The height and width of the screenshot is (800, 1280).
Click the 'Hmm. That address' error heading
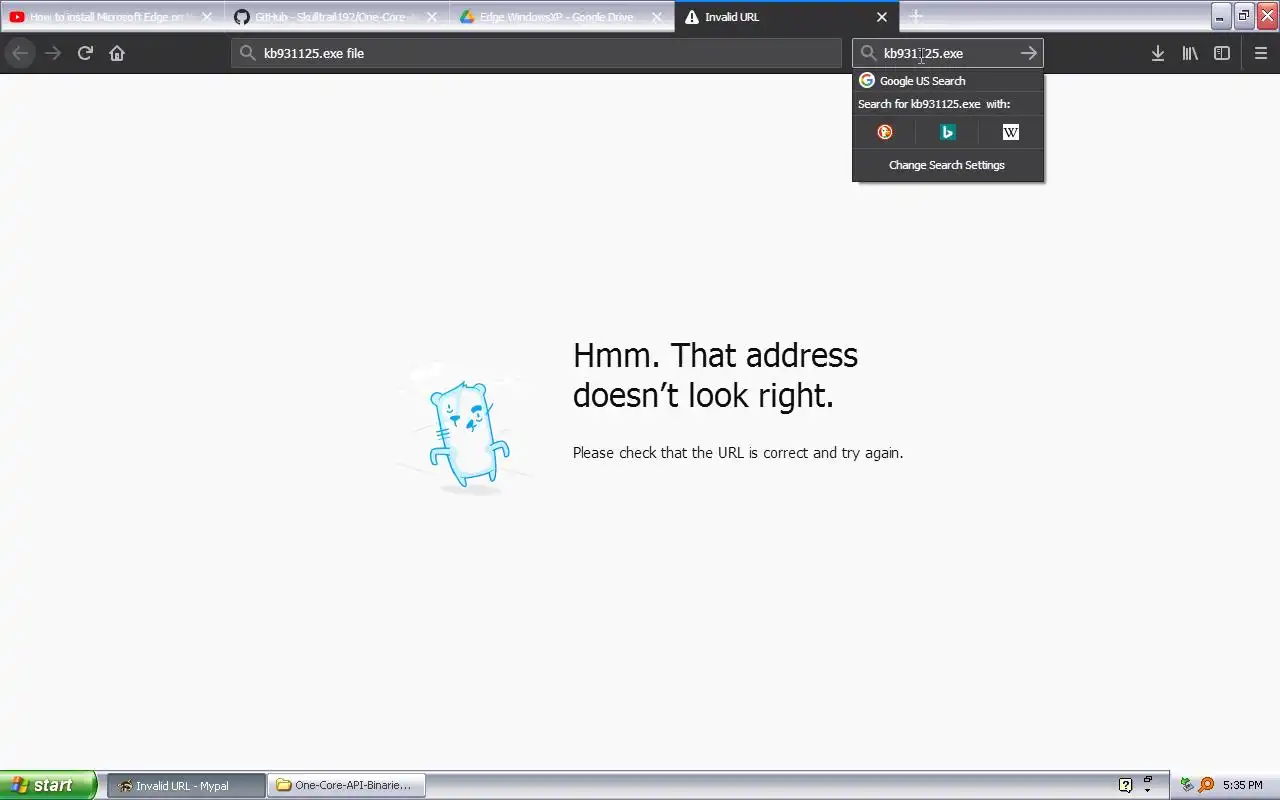click(x=715, y=375)
